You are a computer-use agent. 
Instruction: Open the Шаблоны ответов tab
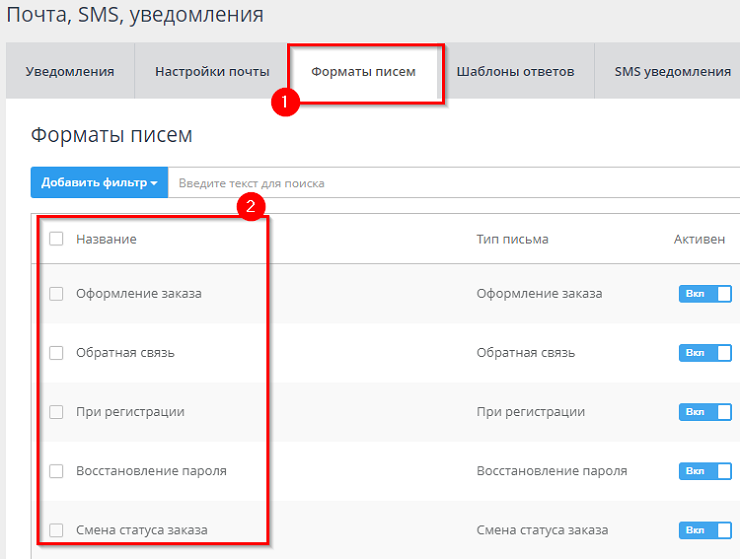click(x=515, y=72)
